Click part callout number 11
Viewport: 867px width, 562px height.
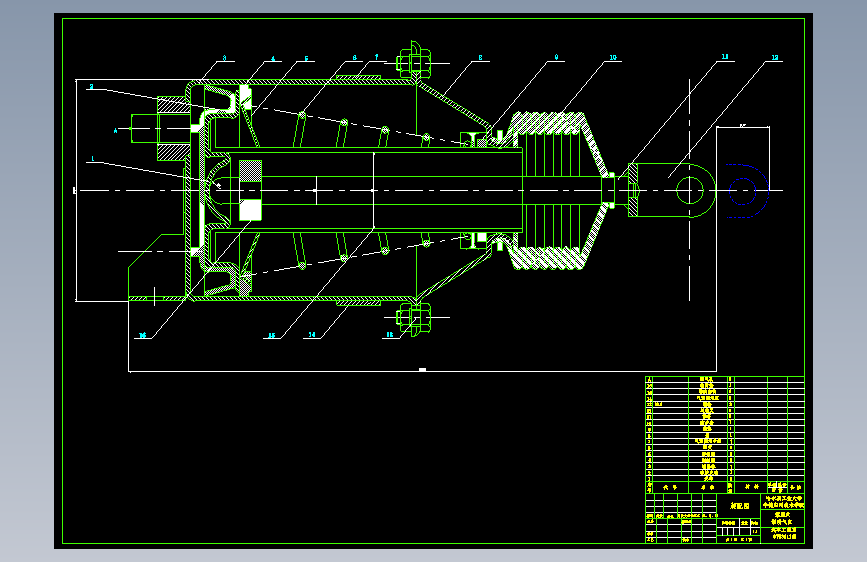click(x=725, y=57)
